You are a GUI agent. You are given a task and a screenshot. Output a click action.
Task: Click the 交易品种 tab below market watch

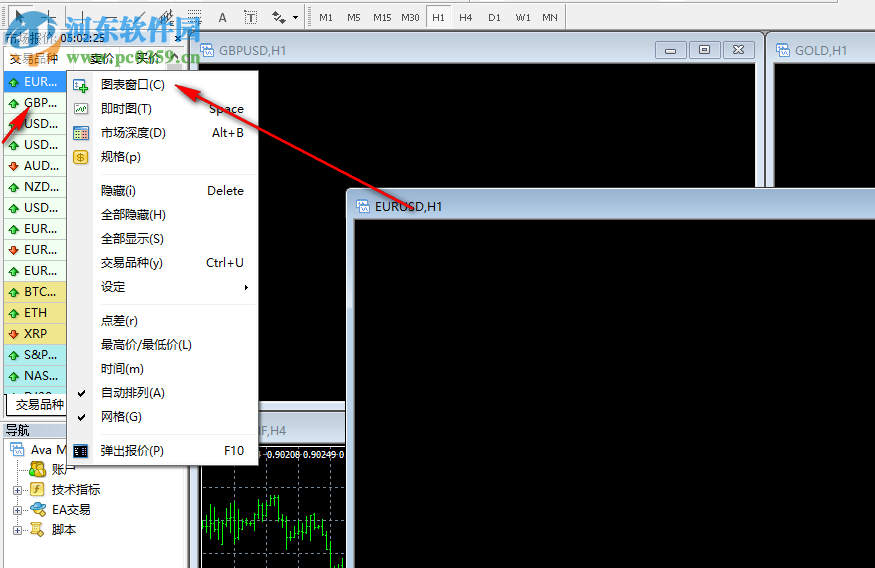coord(39,405)
